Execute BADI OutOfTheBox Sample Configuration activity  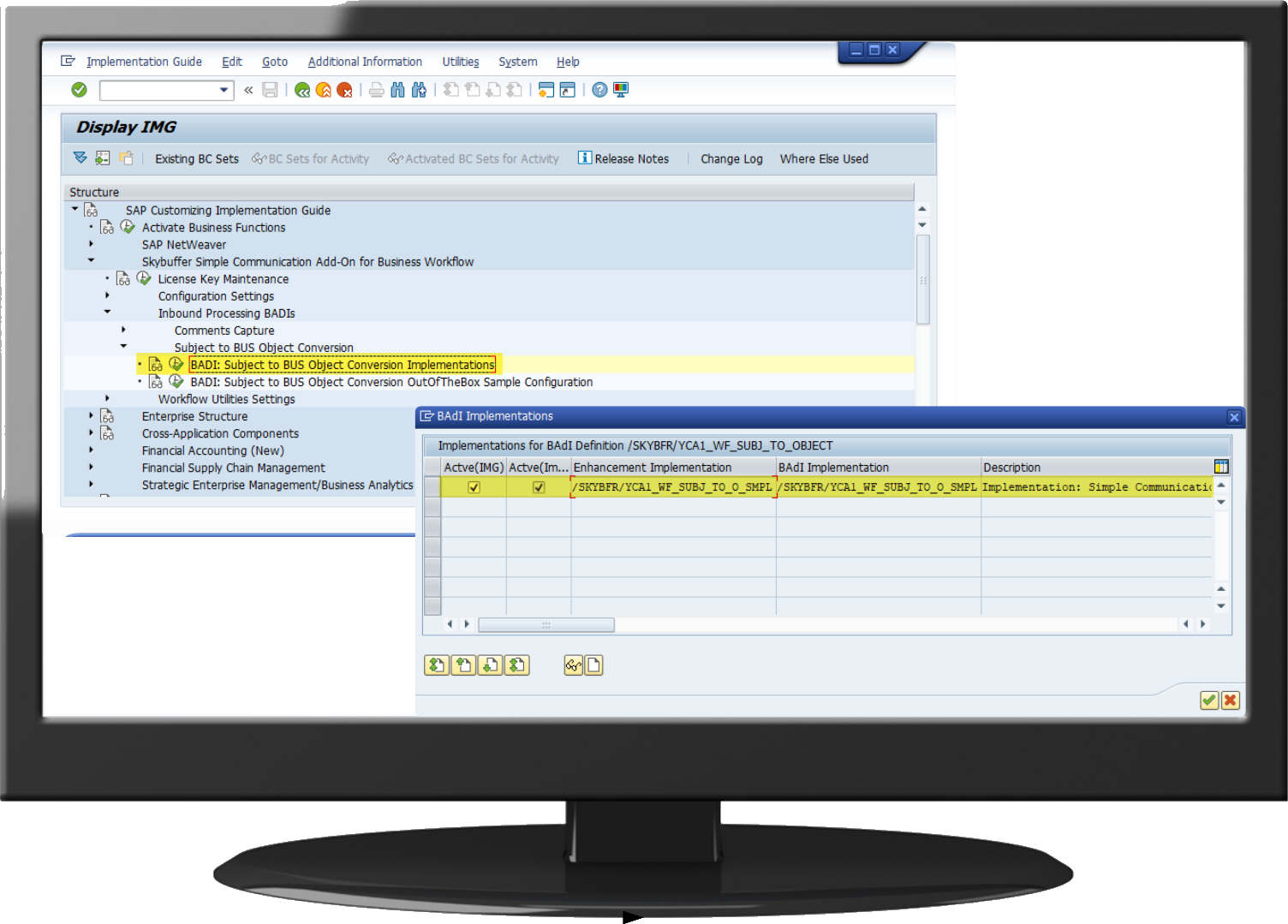click(176, 381)
